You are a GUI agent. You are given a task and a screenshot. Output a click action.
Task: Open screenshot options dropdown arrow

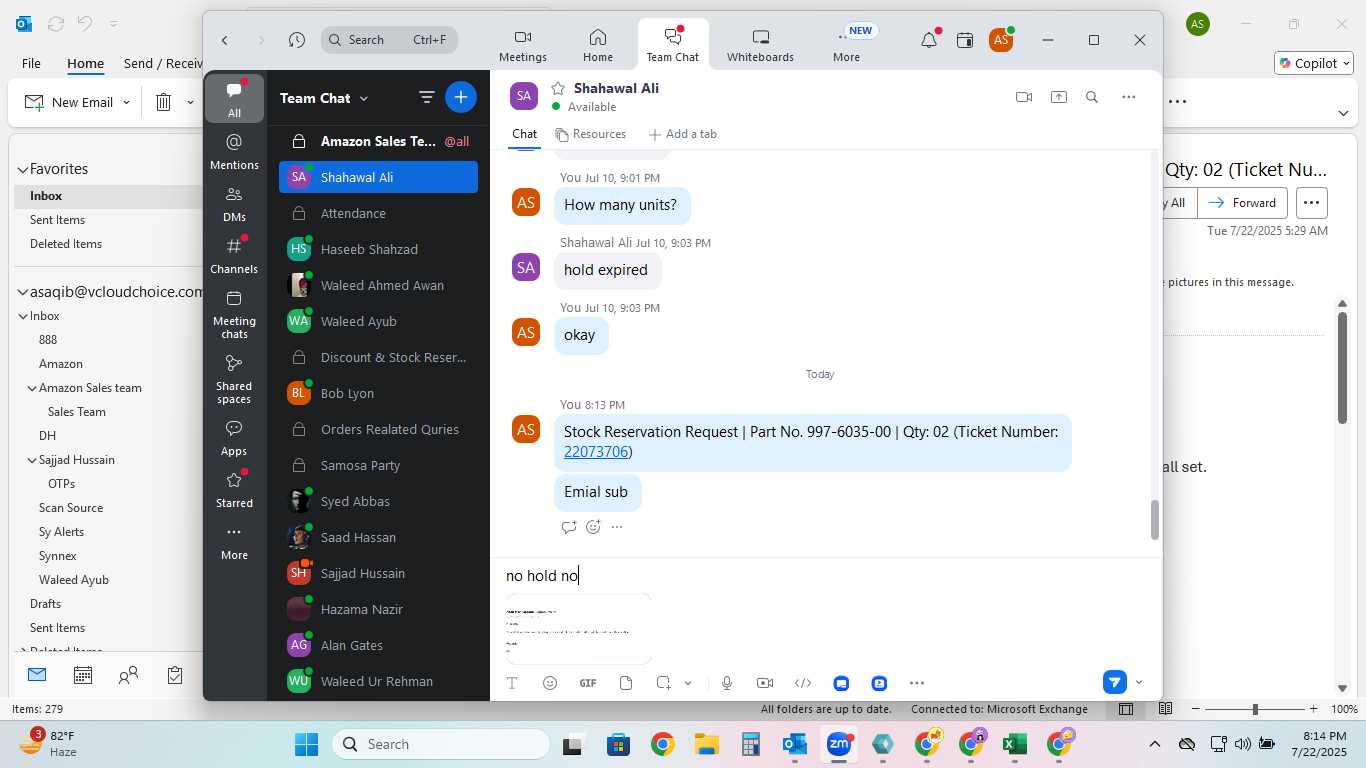coord(688,683)
